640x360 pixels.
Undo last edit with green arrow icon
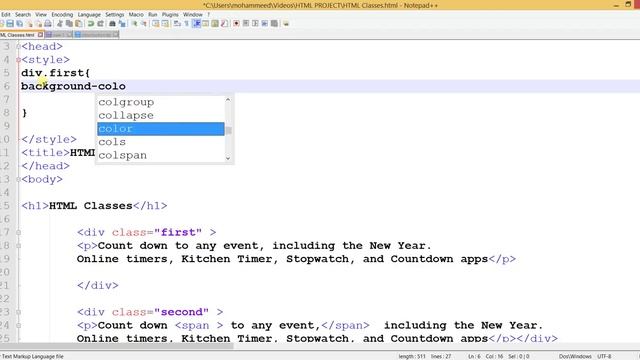tap(91, 24)
